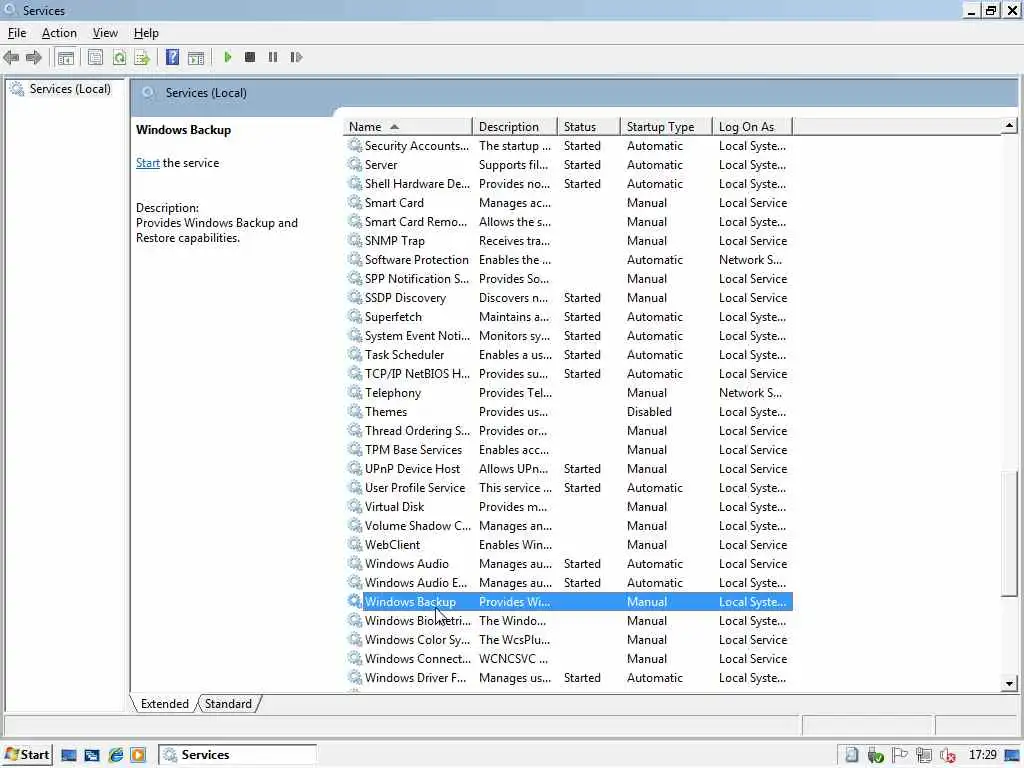Select the UPnP Device Host service
Viewport: 1024px width, 768px height.
pos(569,468)
